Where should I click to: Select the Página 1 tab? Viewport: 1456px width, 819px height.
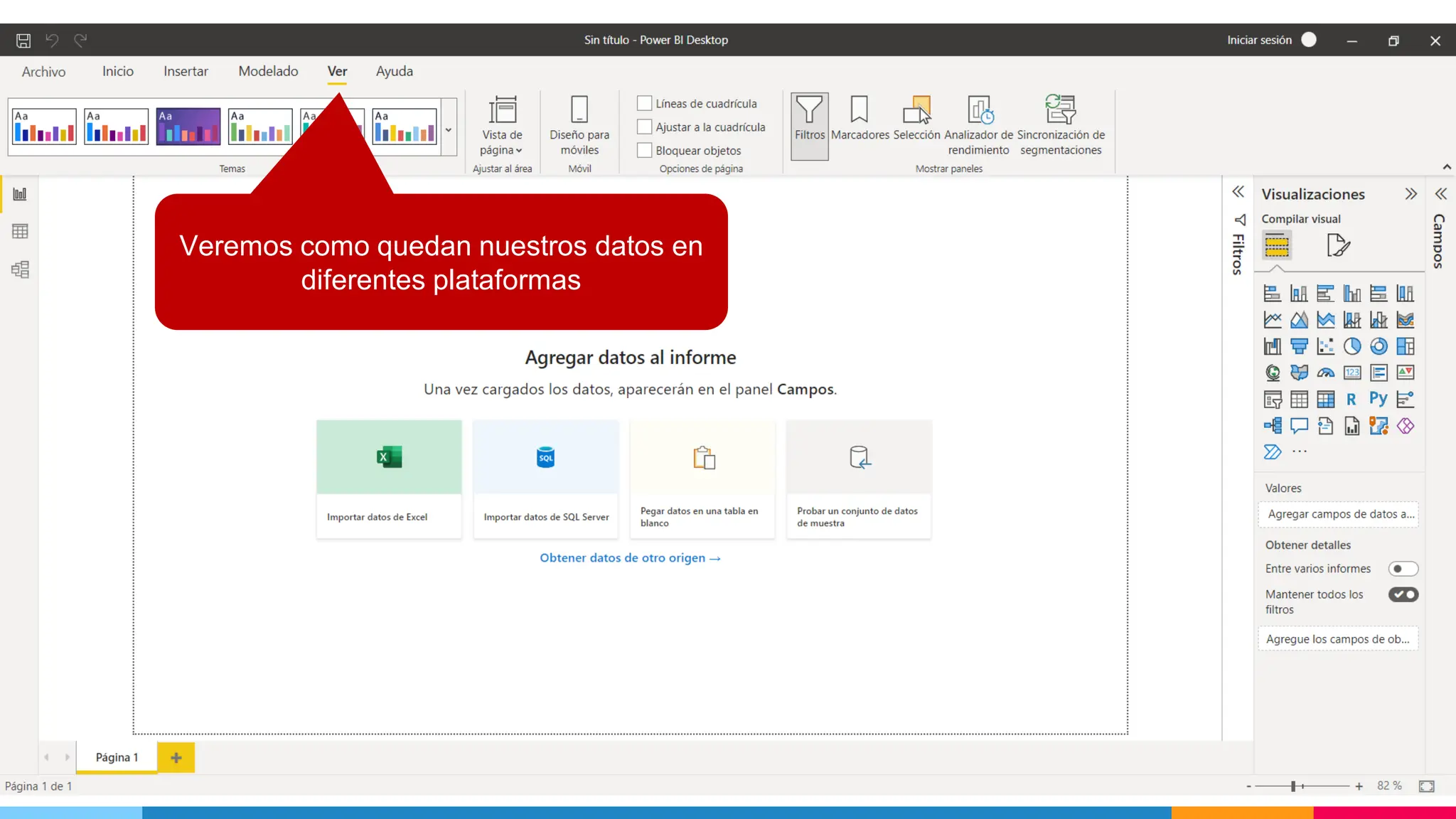(117, 758)
